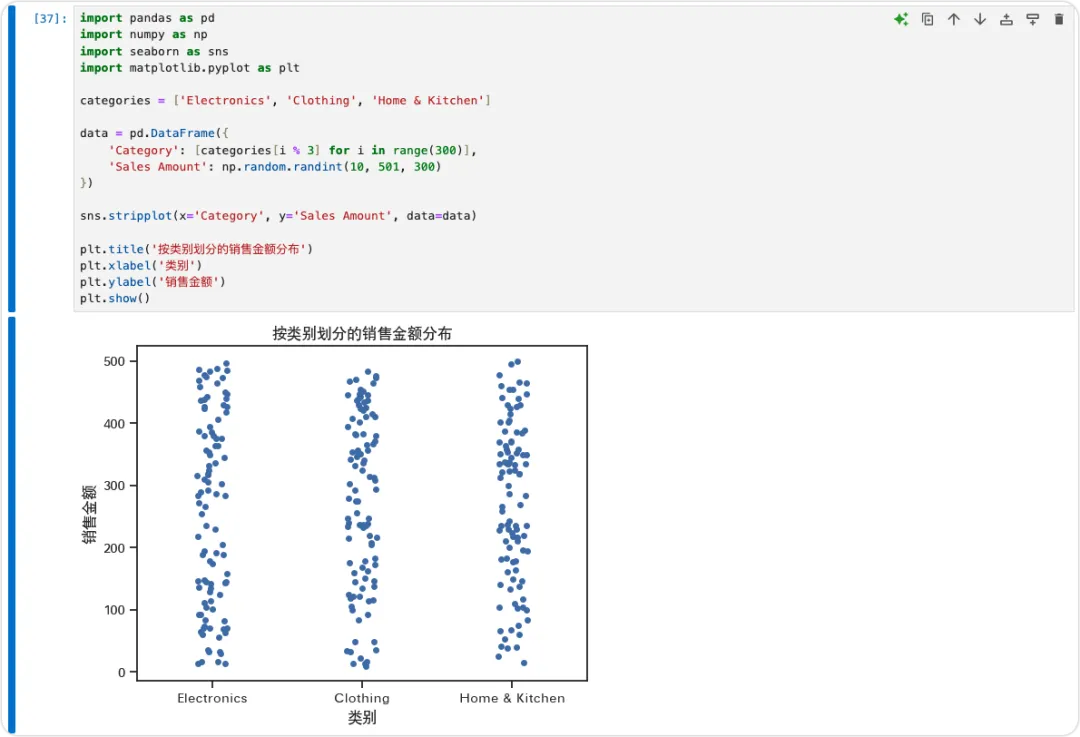
Task: Collapse the code input via its blue bar
Action: pos(11,158)
